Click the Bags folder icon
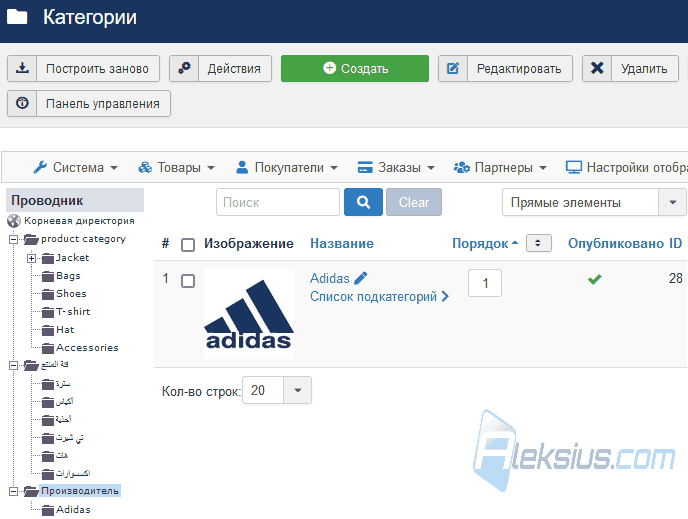 [48, 276]
